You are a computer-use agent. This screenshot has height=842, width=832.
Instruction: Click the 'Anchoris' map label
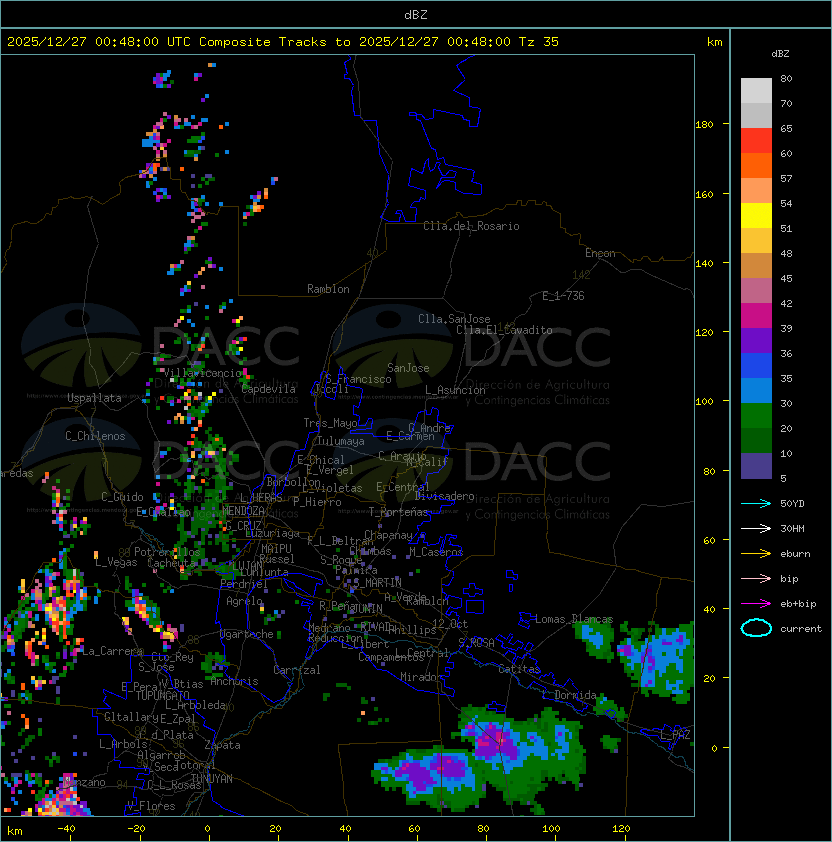tap(234, 681)
